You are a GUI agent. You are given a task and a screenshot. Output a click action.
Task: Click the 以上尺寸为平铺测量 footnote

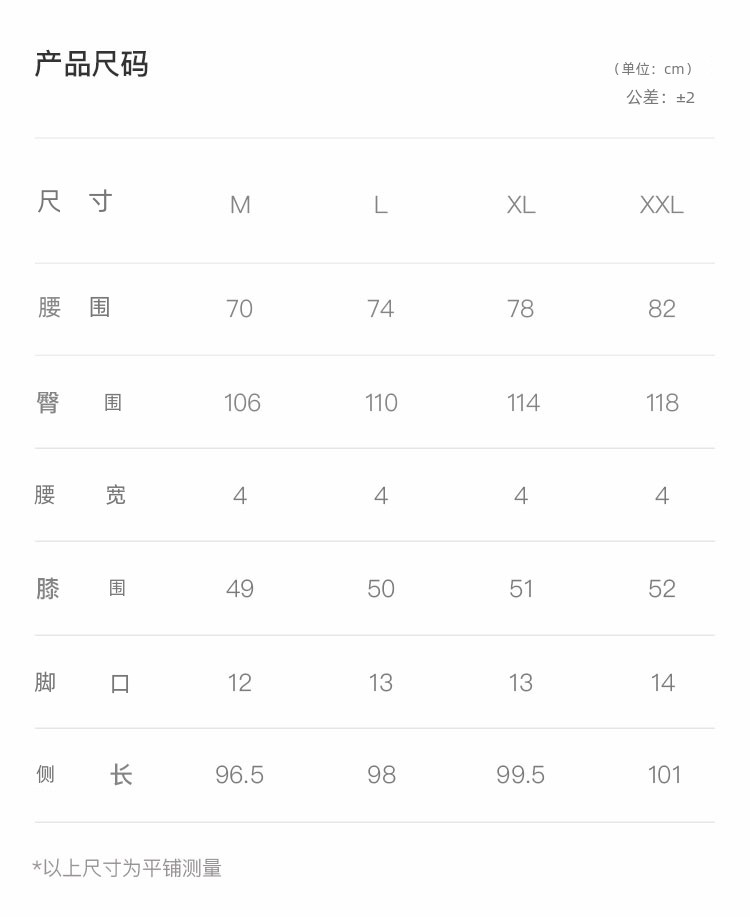point(127,868)
